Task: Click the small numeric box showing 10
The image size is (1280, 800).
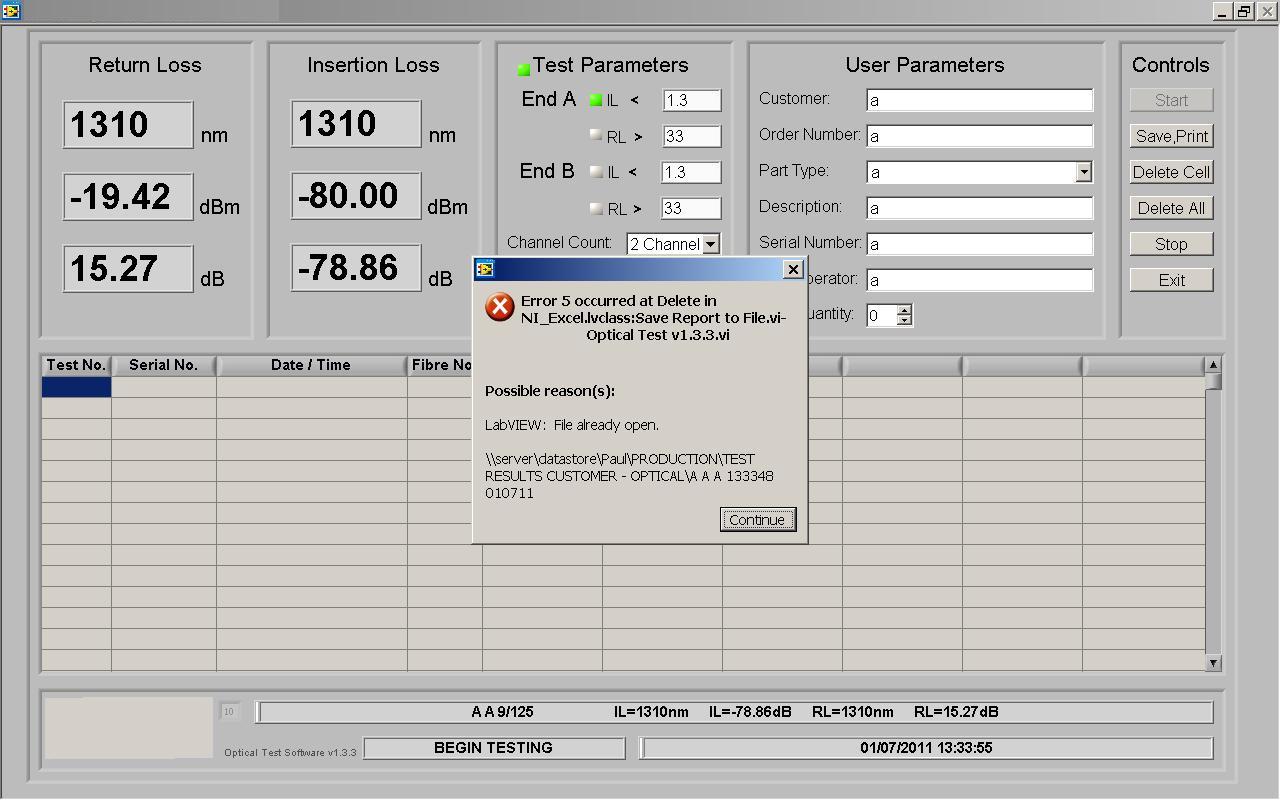Action: [229, 712]
